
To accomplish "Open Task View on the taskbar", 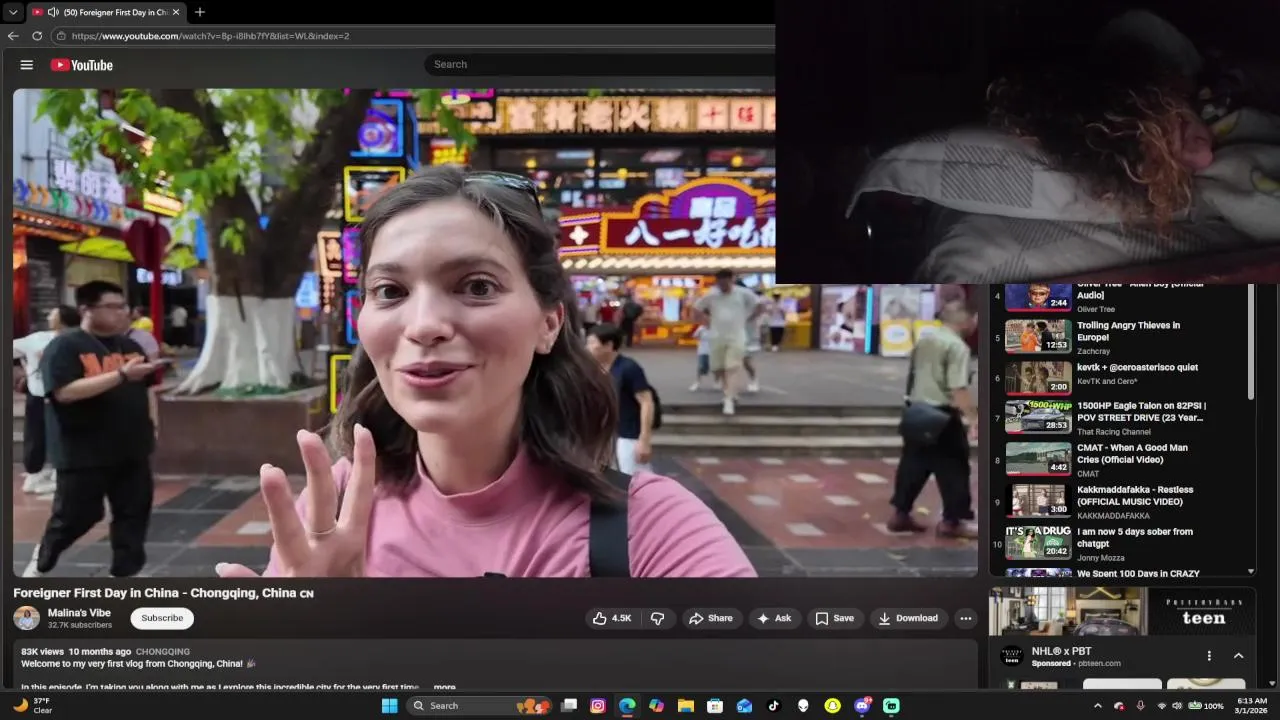I will (x=569, y=705).
